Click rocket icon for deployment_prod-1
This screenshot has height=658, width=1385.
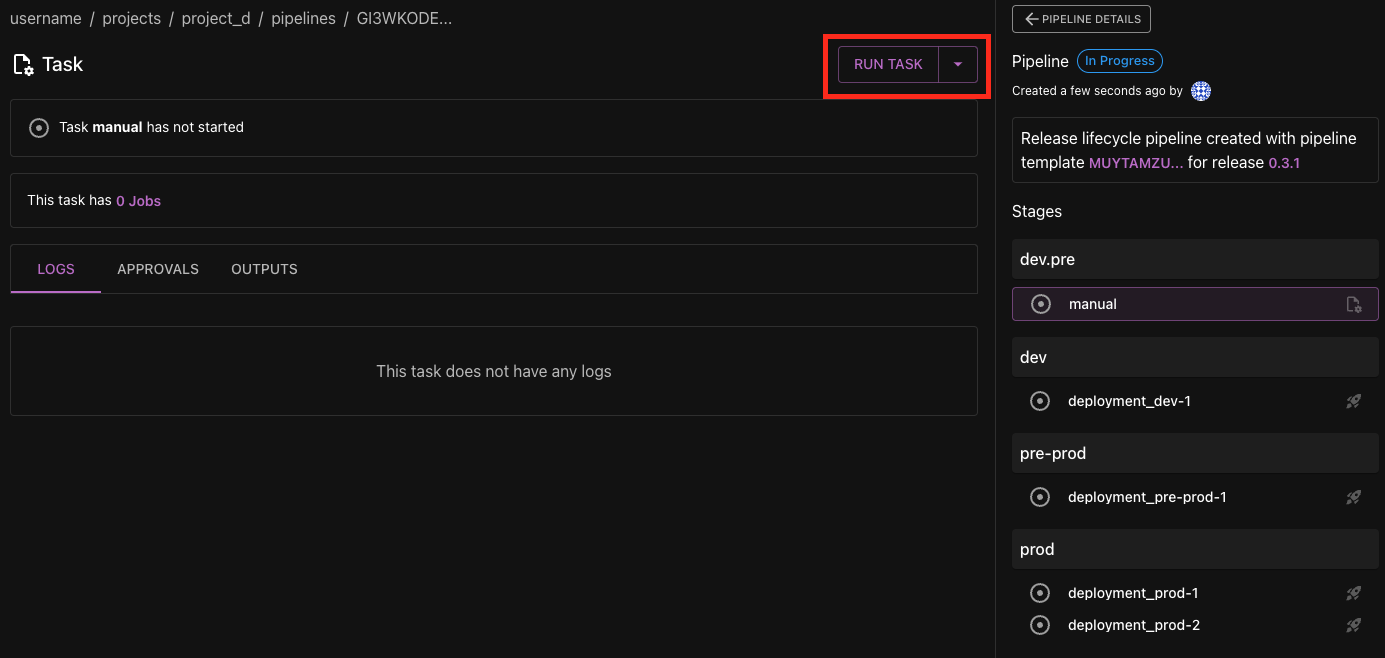click(1354, 593)
